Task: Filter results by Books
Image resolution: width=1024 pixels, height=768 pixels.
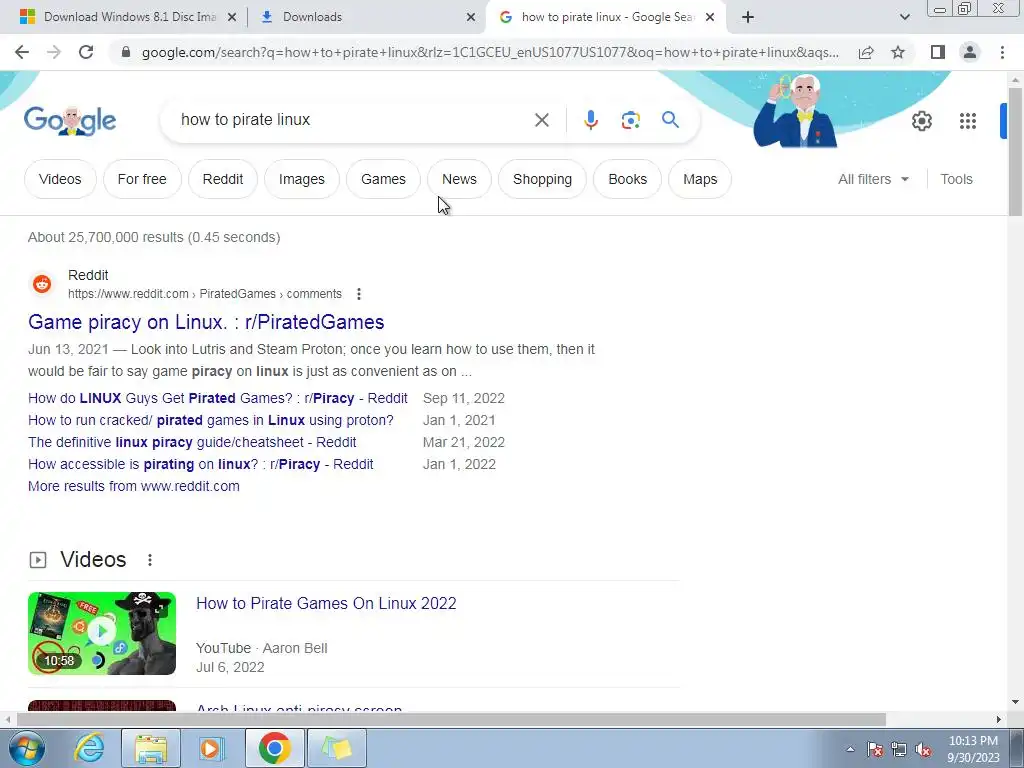Action: 628,179
